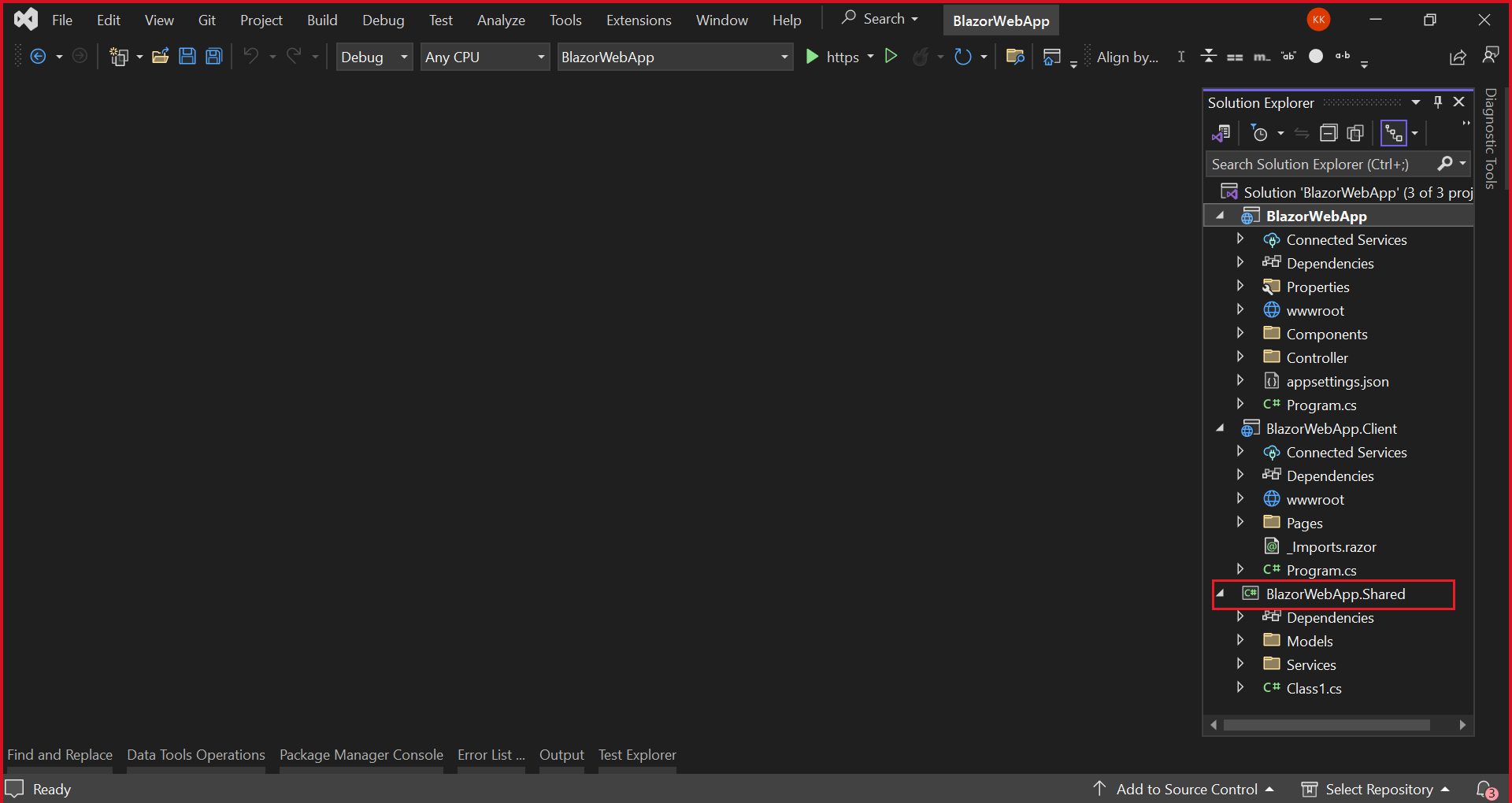Screen dimensions: 1512x803
Task: Click the Open File folder icon
Action: [161, 57]
